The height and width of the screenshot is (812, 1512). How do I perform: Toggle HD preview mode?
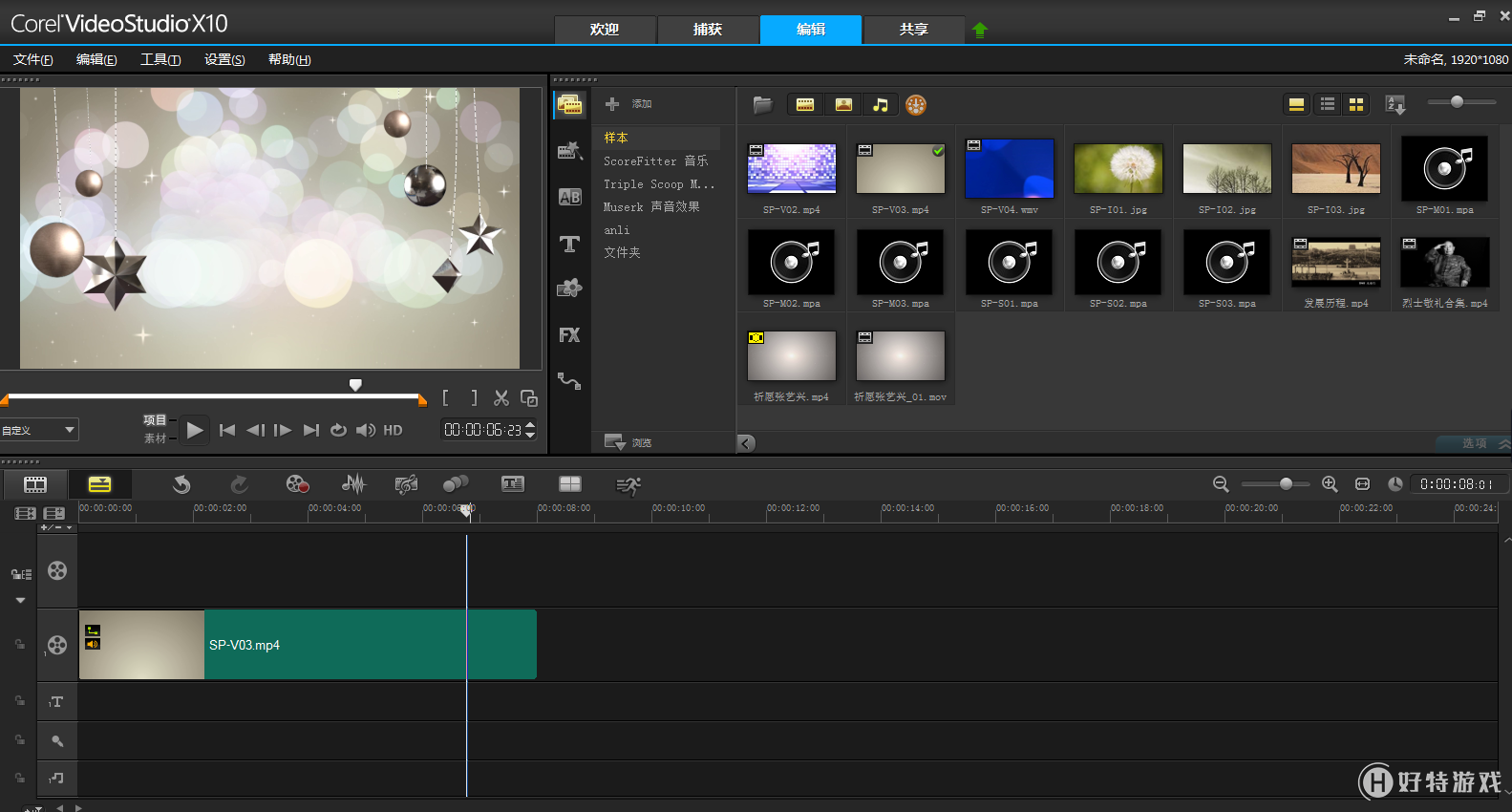pos(393,430)
